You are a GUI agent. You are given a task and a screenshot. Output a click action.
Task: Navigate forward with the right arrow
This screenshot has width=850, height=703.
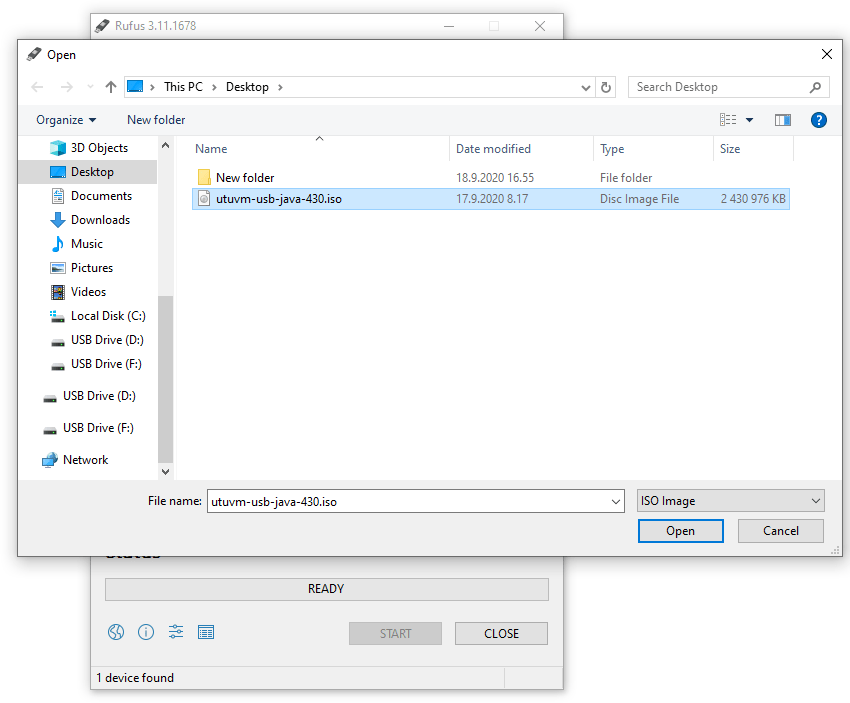(67, 87)
